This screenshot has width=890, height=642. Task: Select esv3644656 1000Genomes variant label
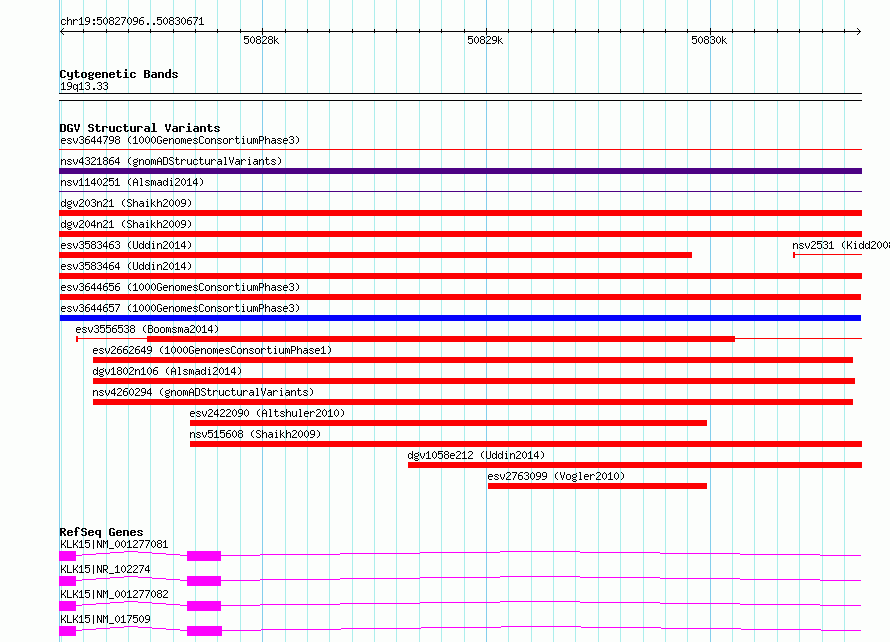click(x=180, y=287)
